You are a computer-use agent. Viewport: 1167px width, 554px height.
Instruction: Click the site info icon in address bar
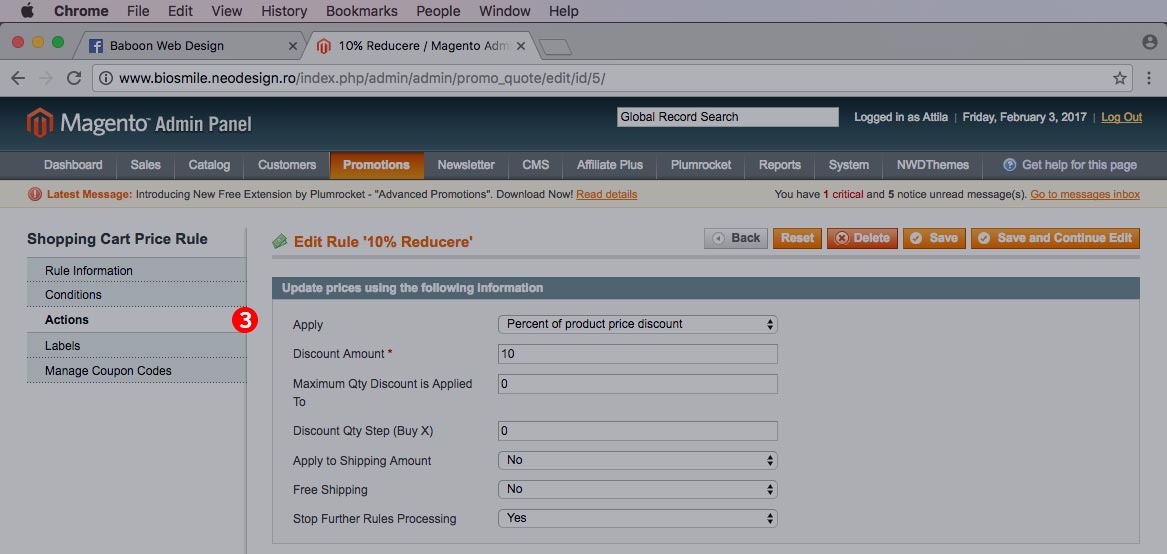tap(105, 78)
